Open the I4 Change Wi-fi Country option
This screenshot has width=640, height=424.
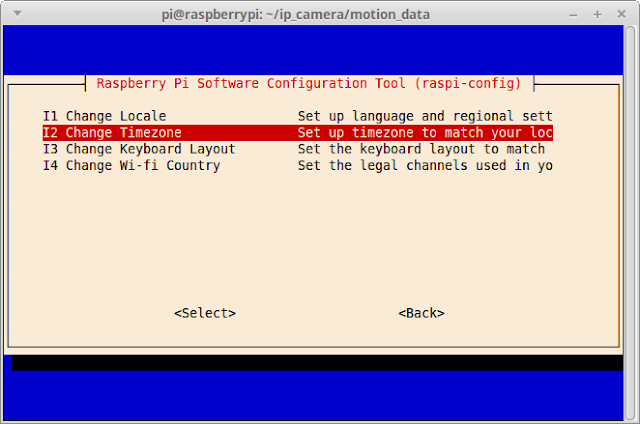pos(298,165)
